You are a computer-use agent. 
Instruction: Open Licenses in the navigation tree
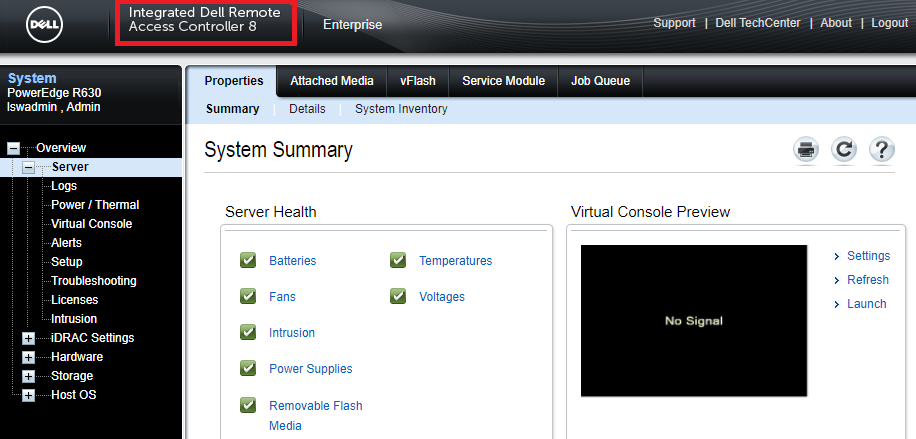(74, 300)
